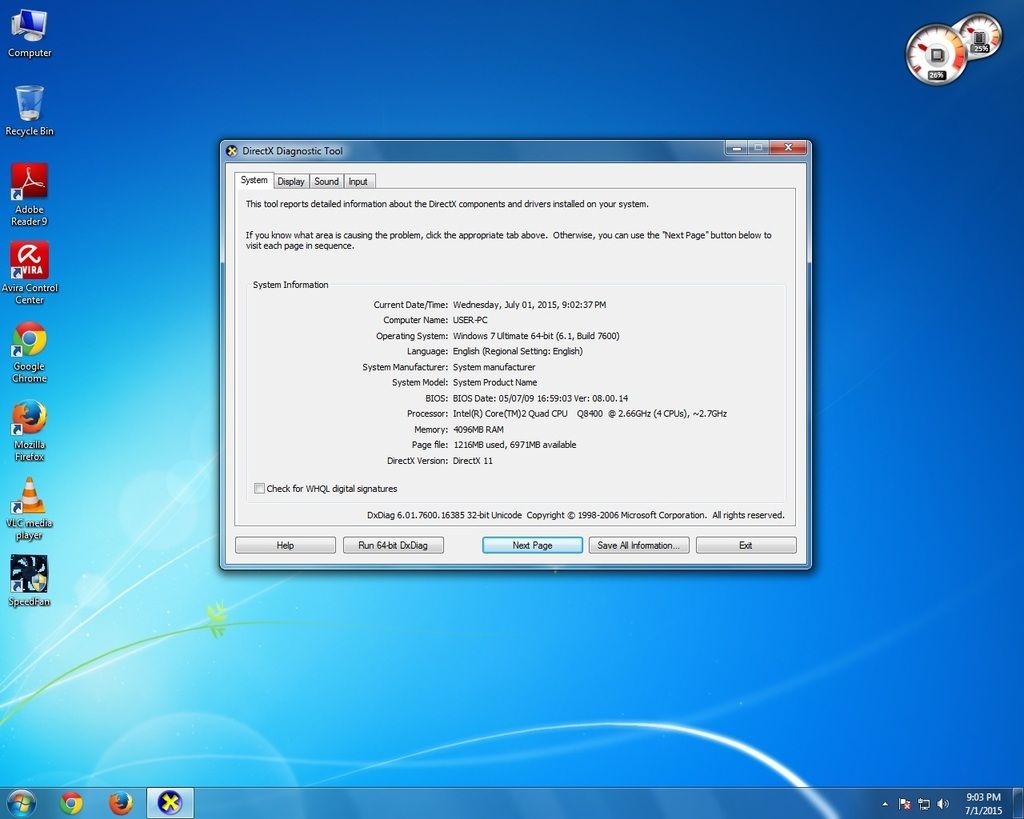Click the taskbar clock and date
The image size is (1024, 819).
[x=983, y=803]
